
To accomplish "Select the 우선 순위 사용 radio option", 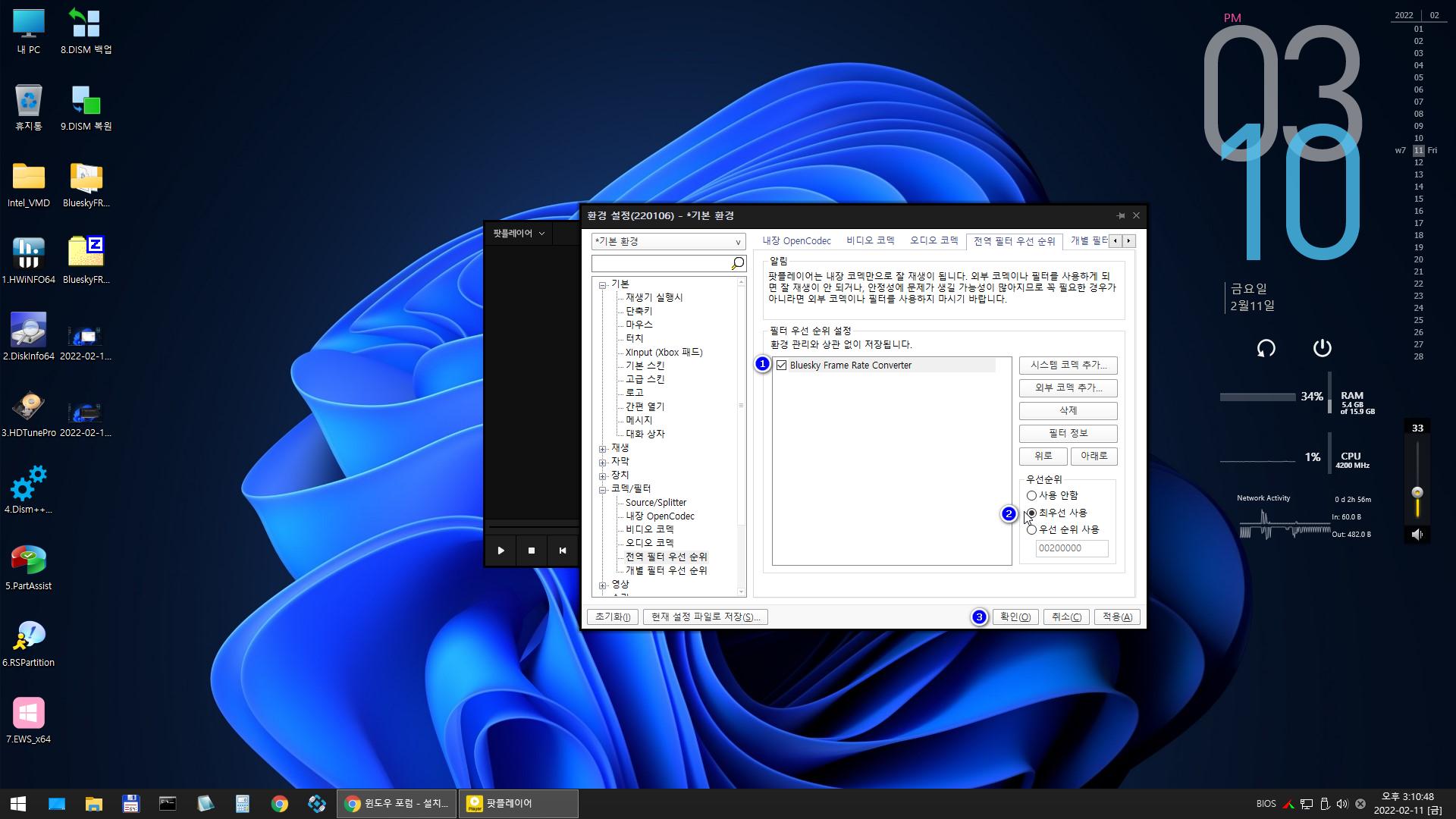I will pyautogui.click(x=1031, y=530).
